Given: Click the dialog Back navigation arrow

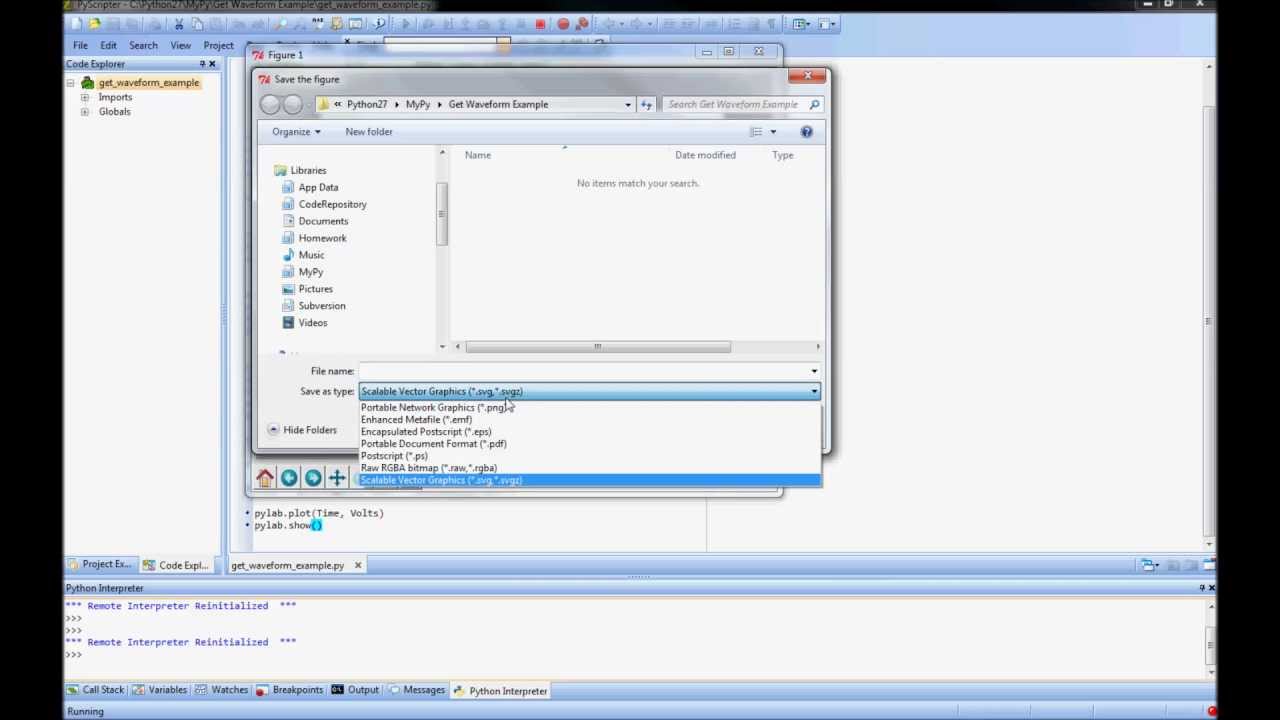Looking at the screenshot, I should (x=270, y=104).
